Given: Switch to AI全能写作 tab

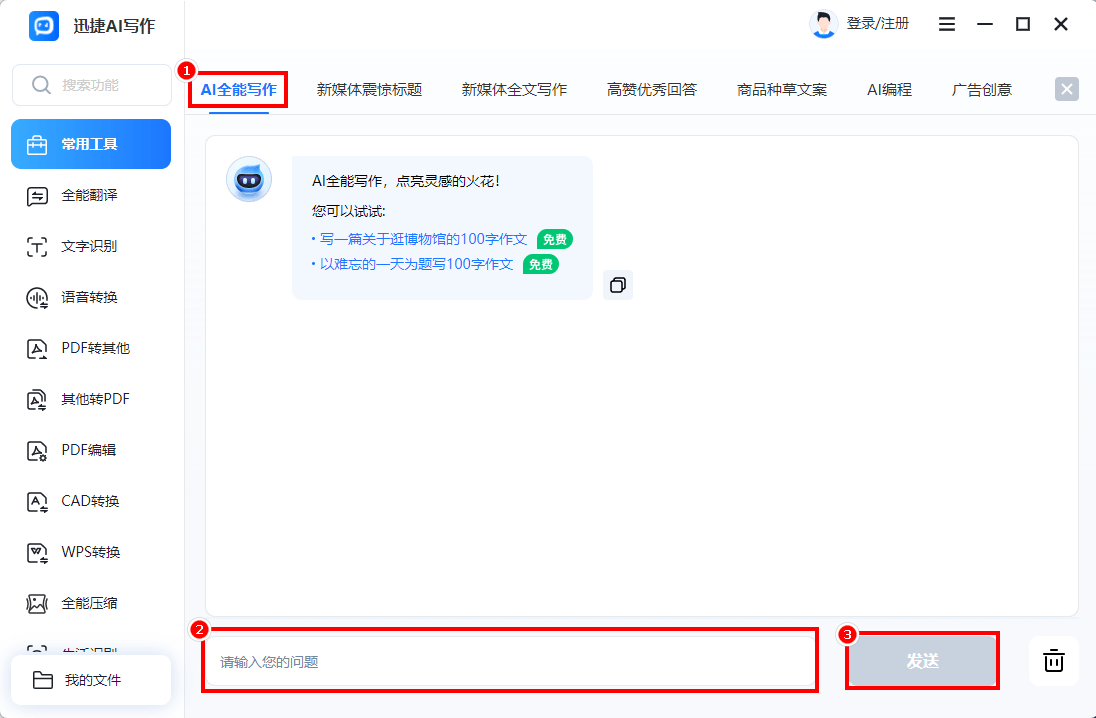Looking at the screenshot, I should (238, 89).
